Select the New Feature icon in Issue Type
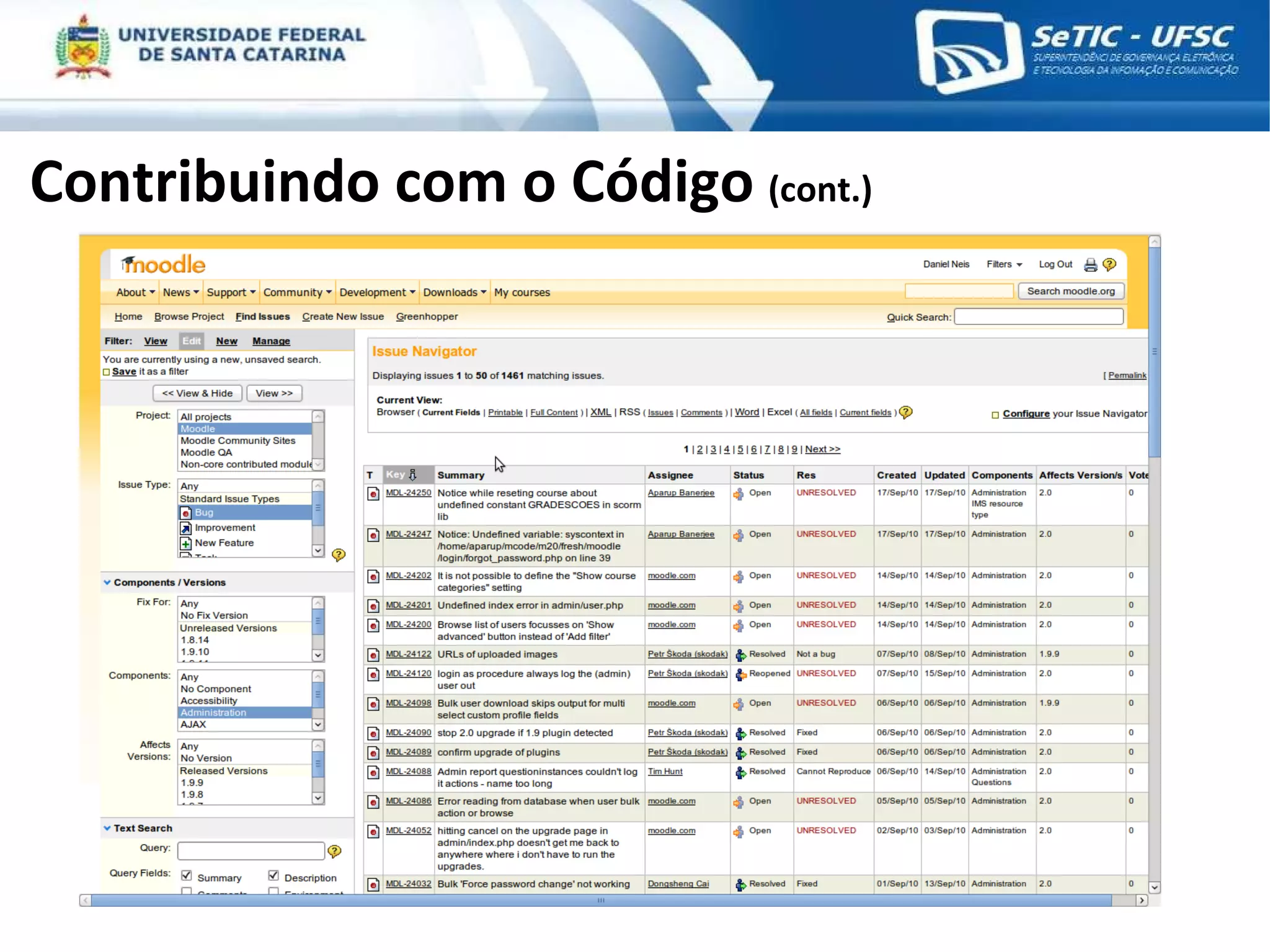The height and width of the screenshot is (952, 1270). (x=185, y=544)
